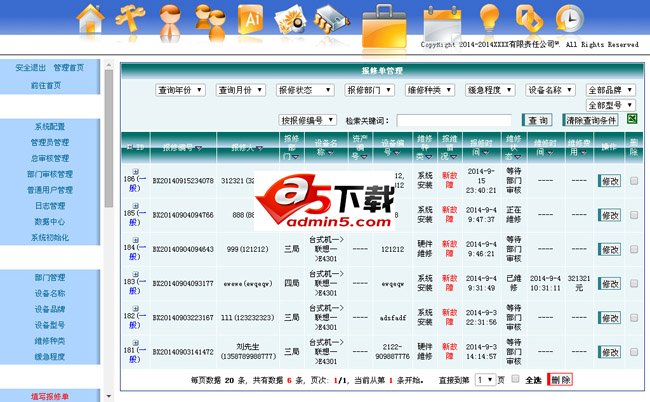
Task: Open the 设备名称 filter dropdown
Action: tap(550, 90)
